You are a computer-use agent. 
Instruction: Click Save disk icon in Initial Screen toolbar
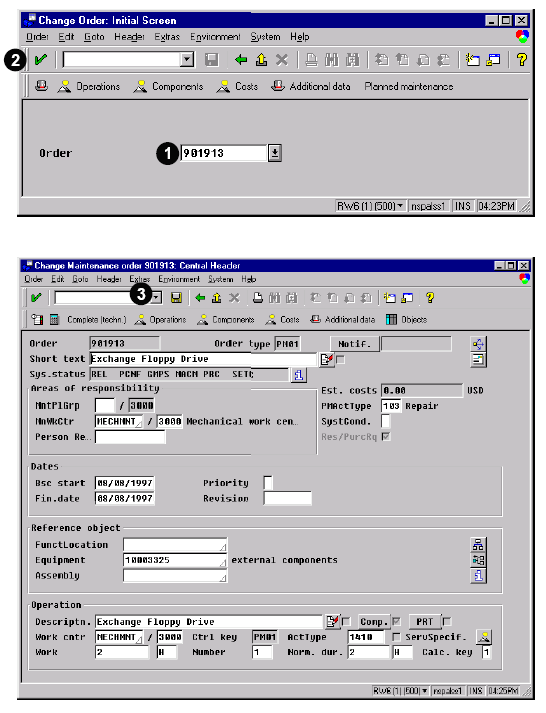(211, 60)
